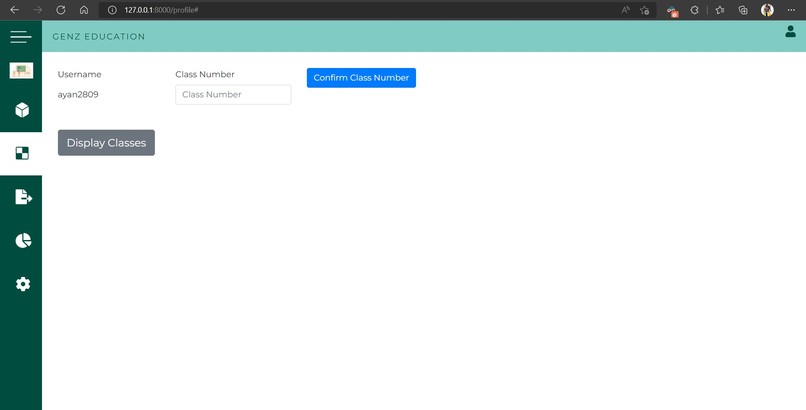Image resolution: width=806 pixels, height=410 pixels.
Task: Open the hamburger menu in the sidebar
Action: pyautogui.click(x=21, y=36)
